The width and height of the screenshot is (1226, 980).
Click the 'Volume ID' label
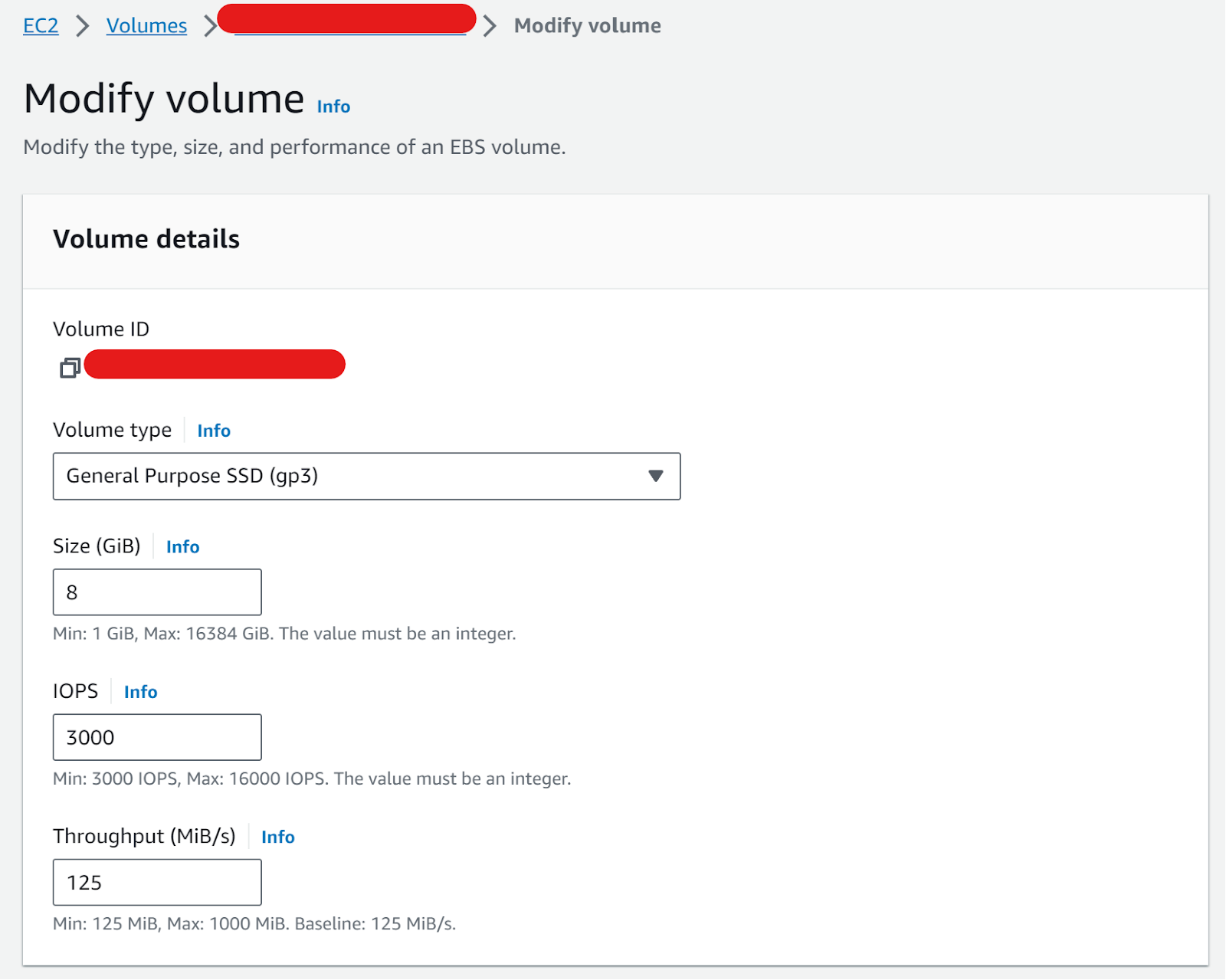click(101, 329)
